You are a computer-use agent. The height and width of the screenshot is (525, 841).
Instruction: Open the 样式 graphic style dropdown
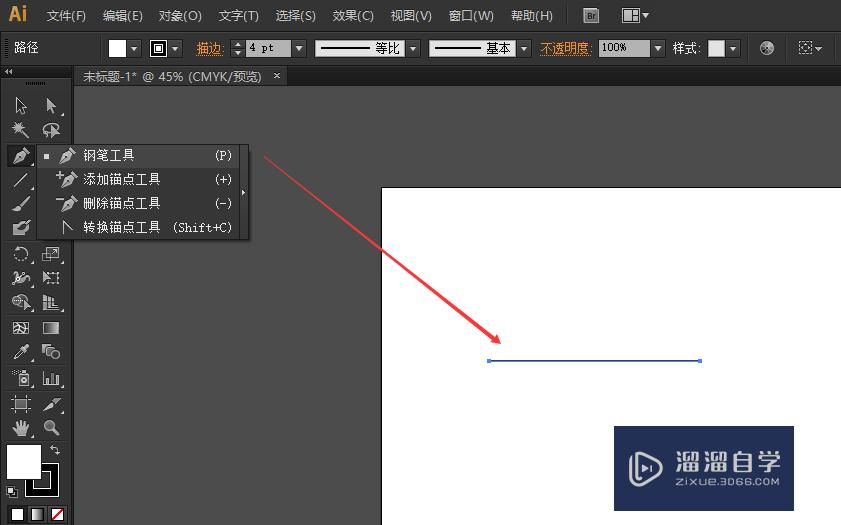tap(733, 49)
